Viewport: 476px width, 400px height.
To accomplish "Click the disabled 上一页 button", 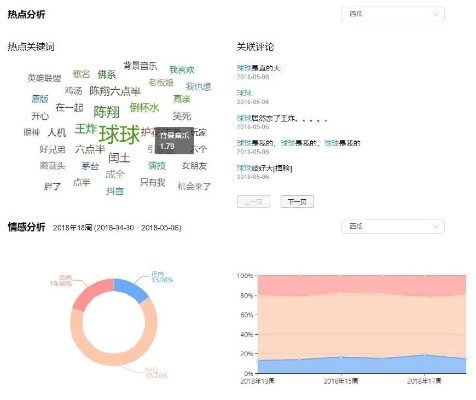I will 253,202.
